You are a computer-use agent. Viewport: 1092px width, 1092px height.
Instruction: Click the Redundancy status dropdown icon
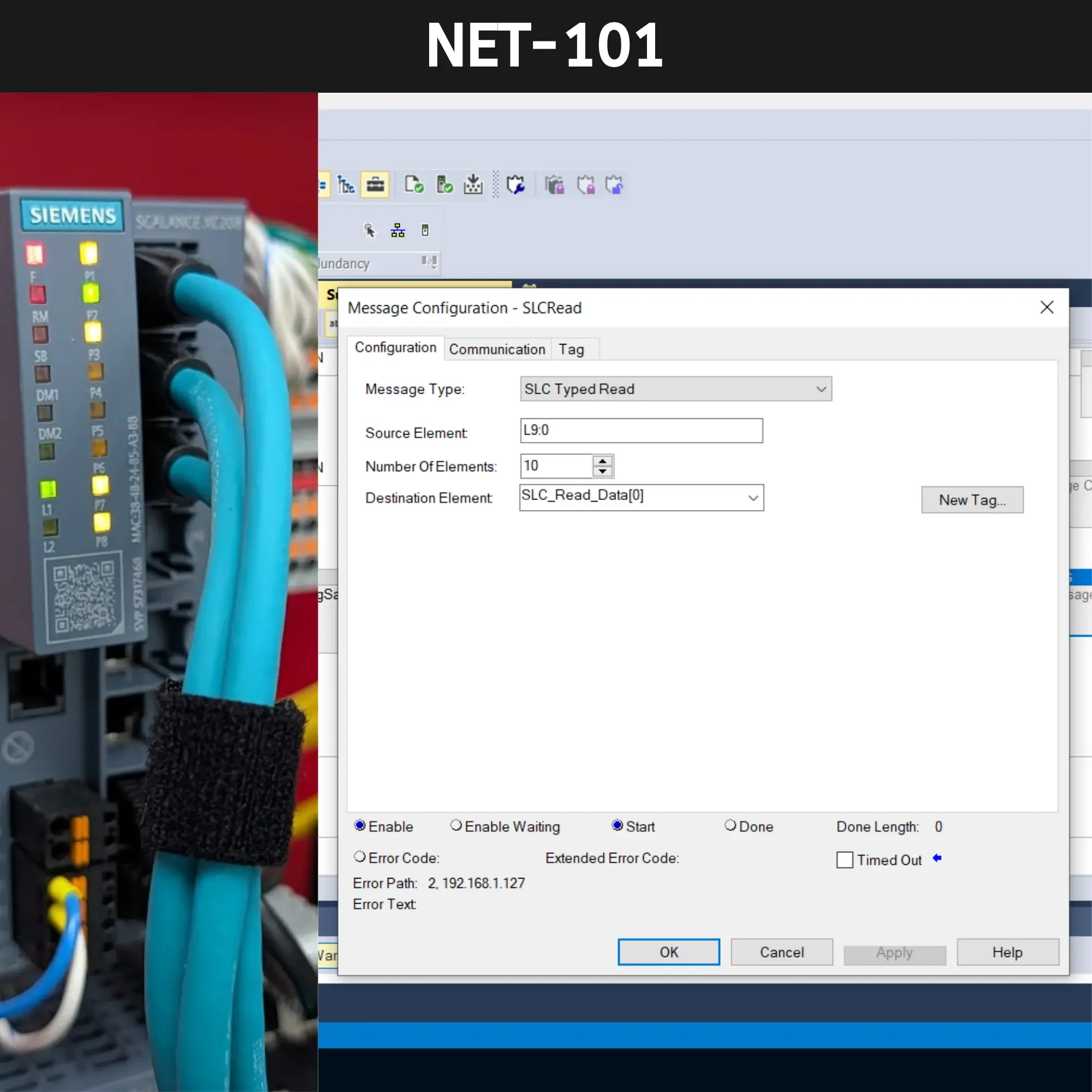click(x=430, y=262)
